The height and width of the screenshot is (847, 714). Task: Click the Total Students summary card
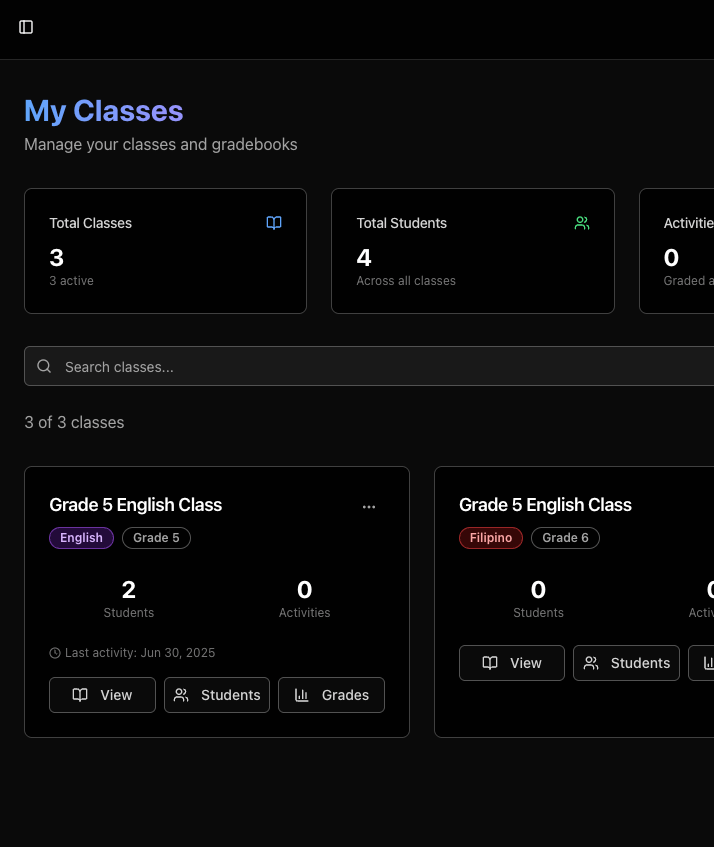pyautogui.click(x=472, y=251)
